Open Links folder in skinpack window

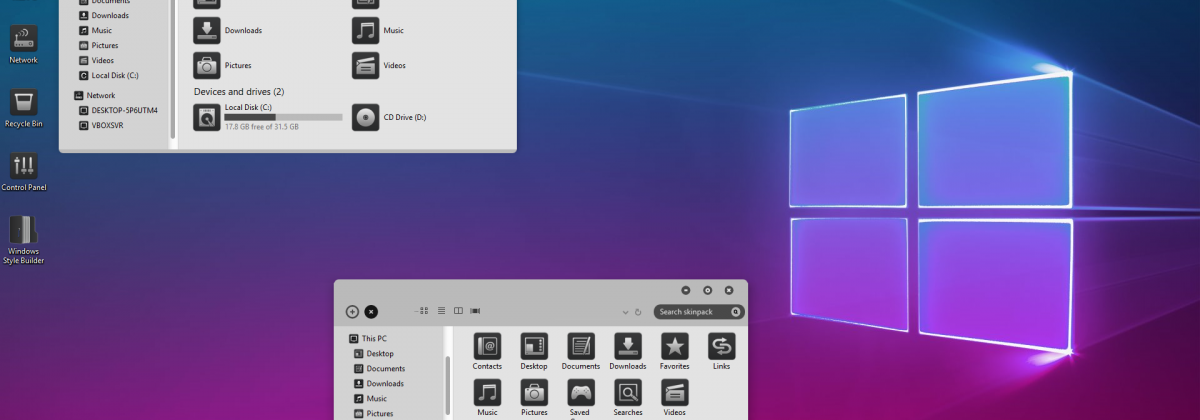coord(722,352)
